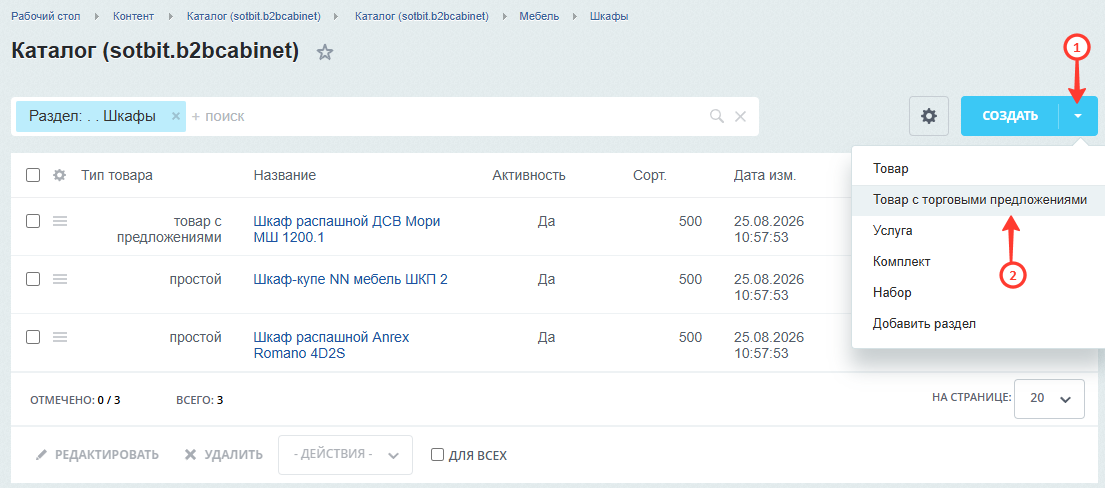Check the row Шкаф-купе NN мебель ШКП 2

pyautogui.click(x=33, y=279)
